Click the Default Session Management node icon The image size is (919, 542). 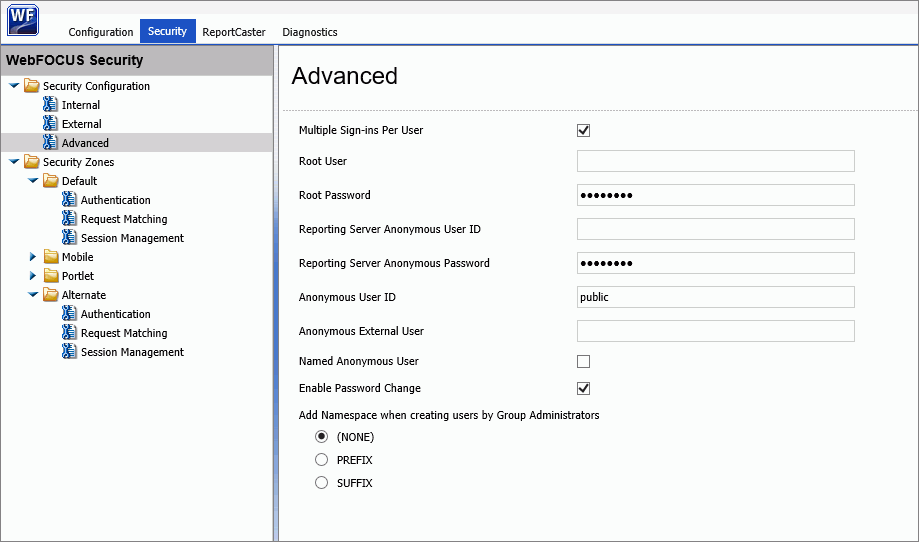69,237
